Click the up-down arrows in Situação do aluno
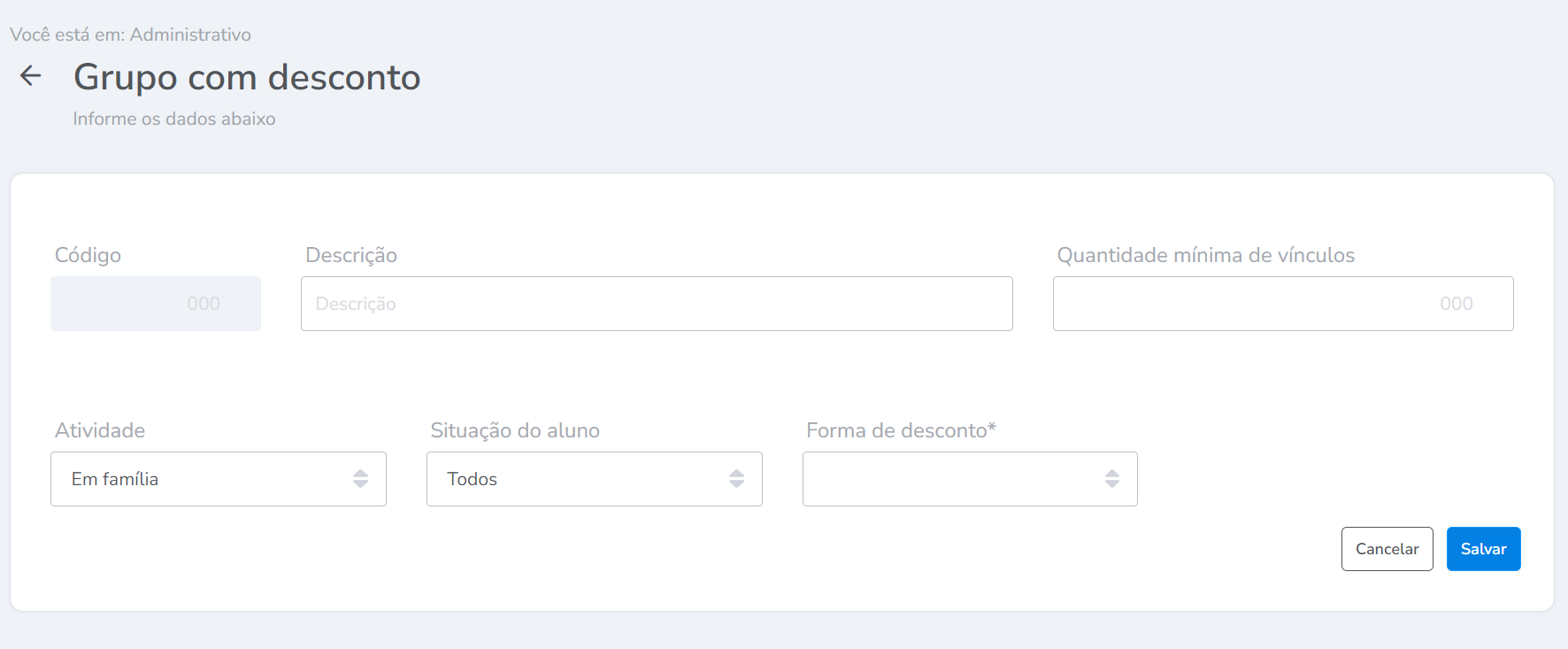 (736, 479)
